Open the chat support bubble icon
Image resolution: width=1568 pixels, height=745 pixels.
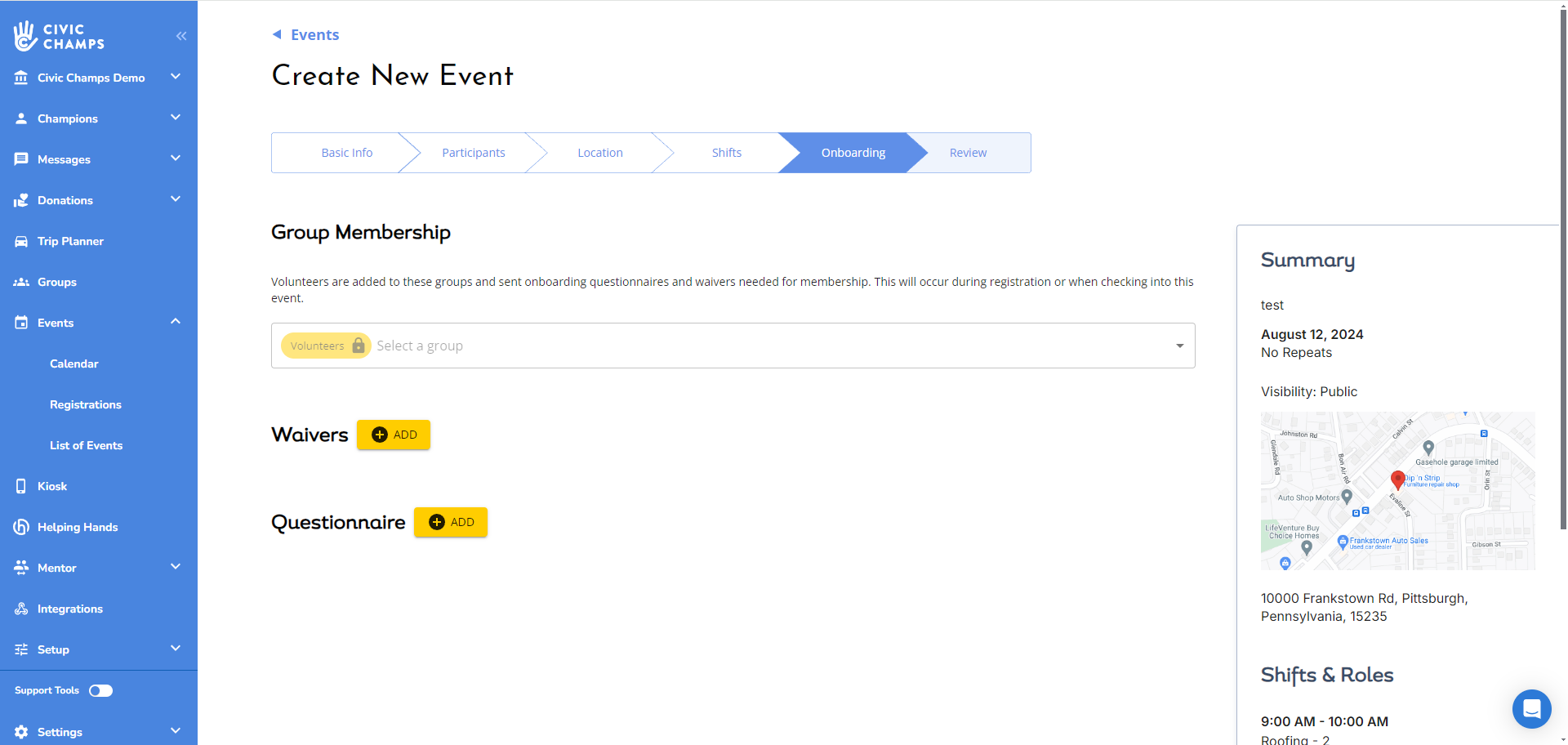click(x=1531, y=708)
